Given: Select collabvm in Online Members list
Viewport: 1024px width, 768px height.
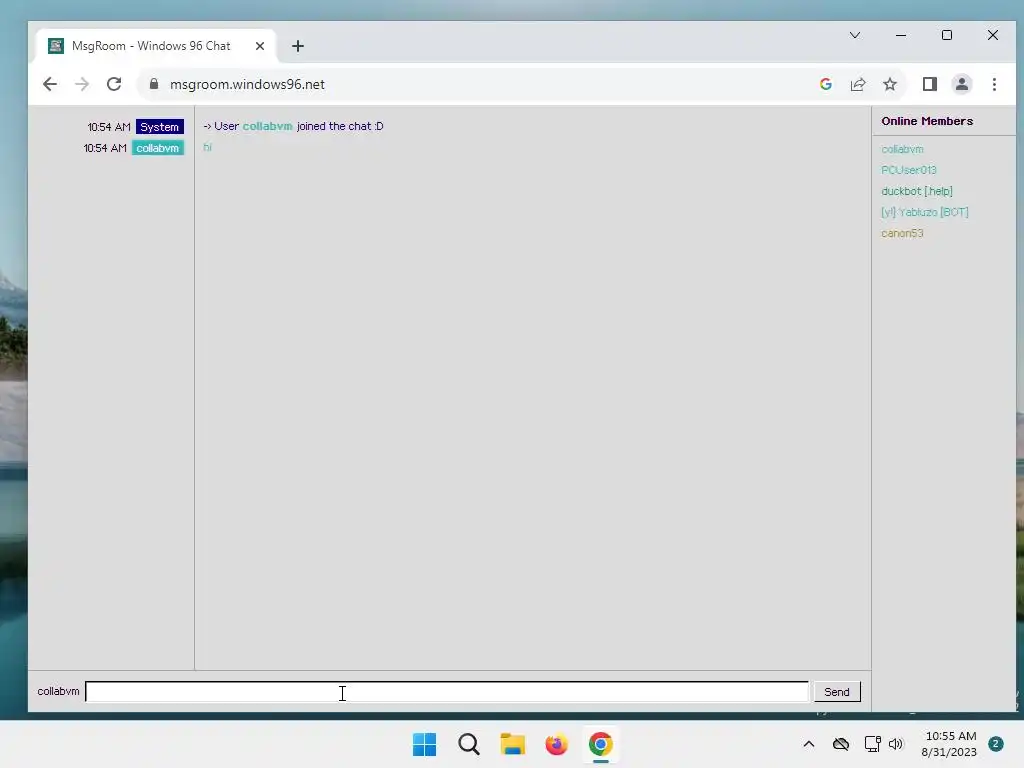Looking at the screenshot, I should pos(902,149).
